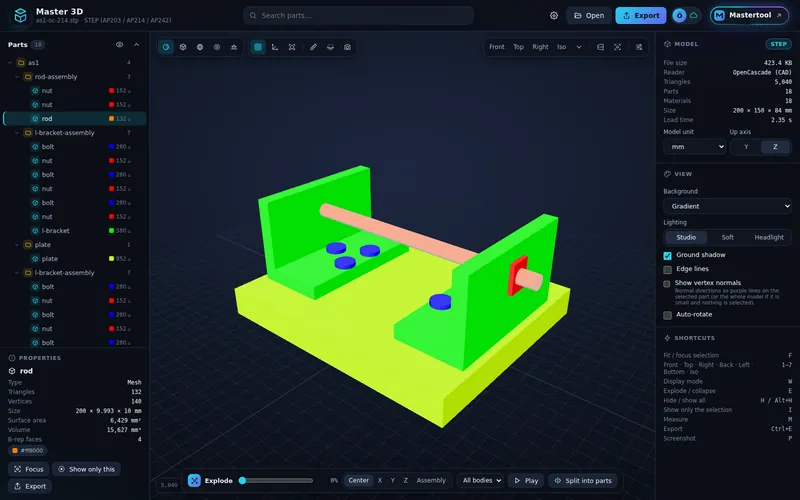Select the ruler measure tool in toolbar

click(313, 47)
